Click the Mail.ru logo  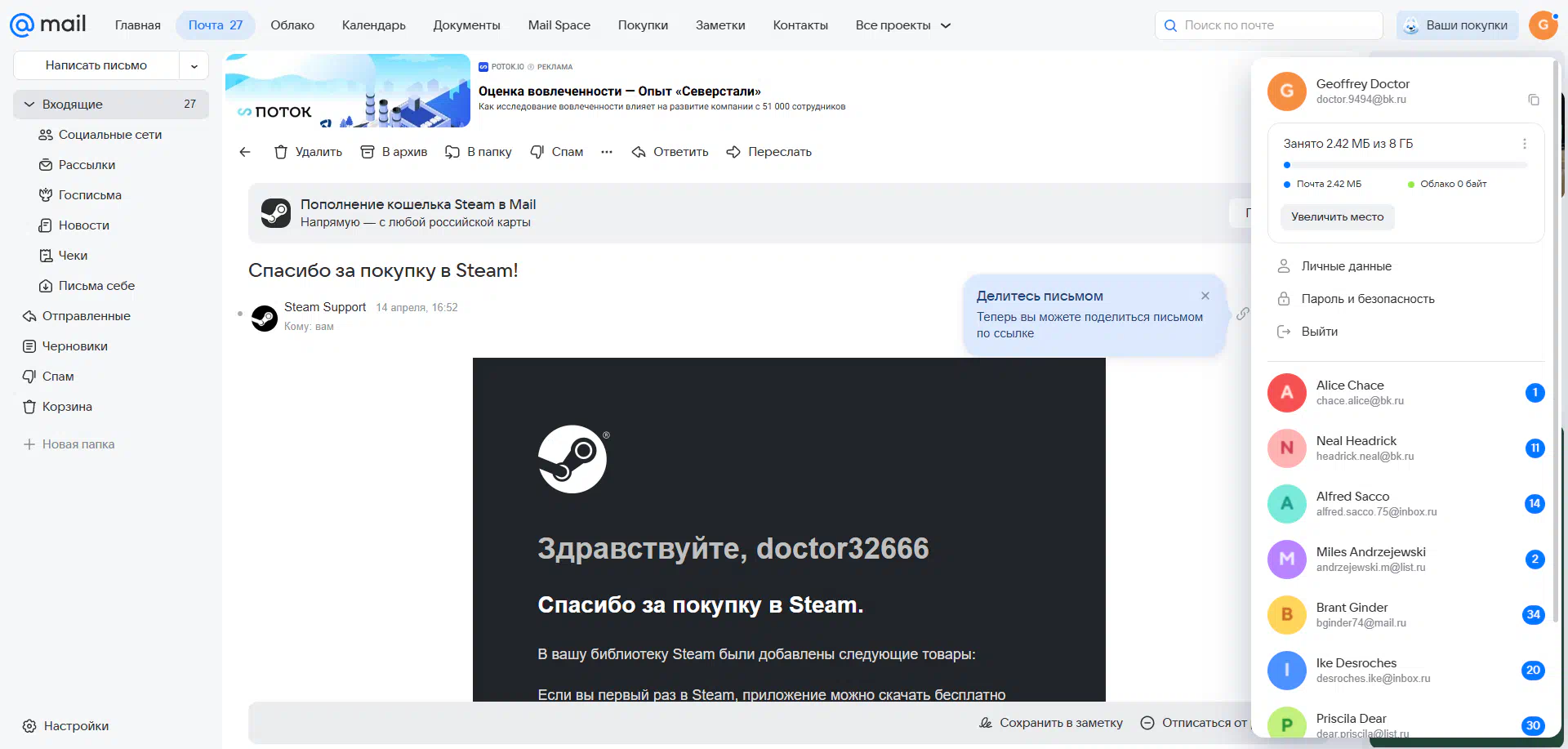point(47,25)
